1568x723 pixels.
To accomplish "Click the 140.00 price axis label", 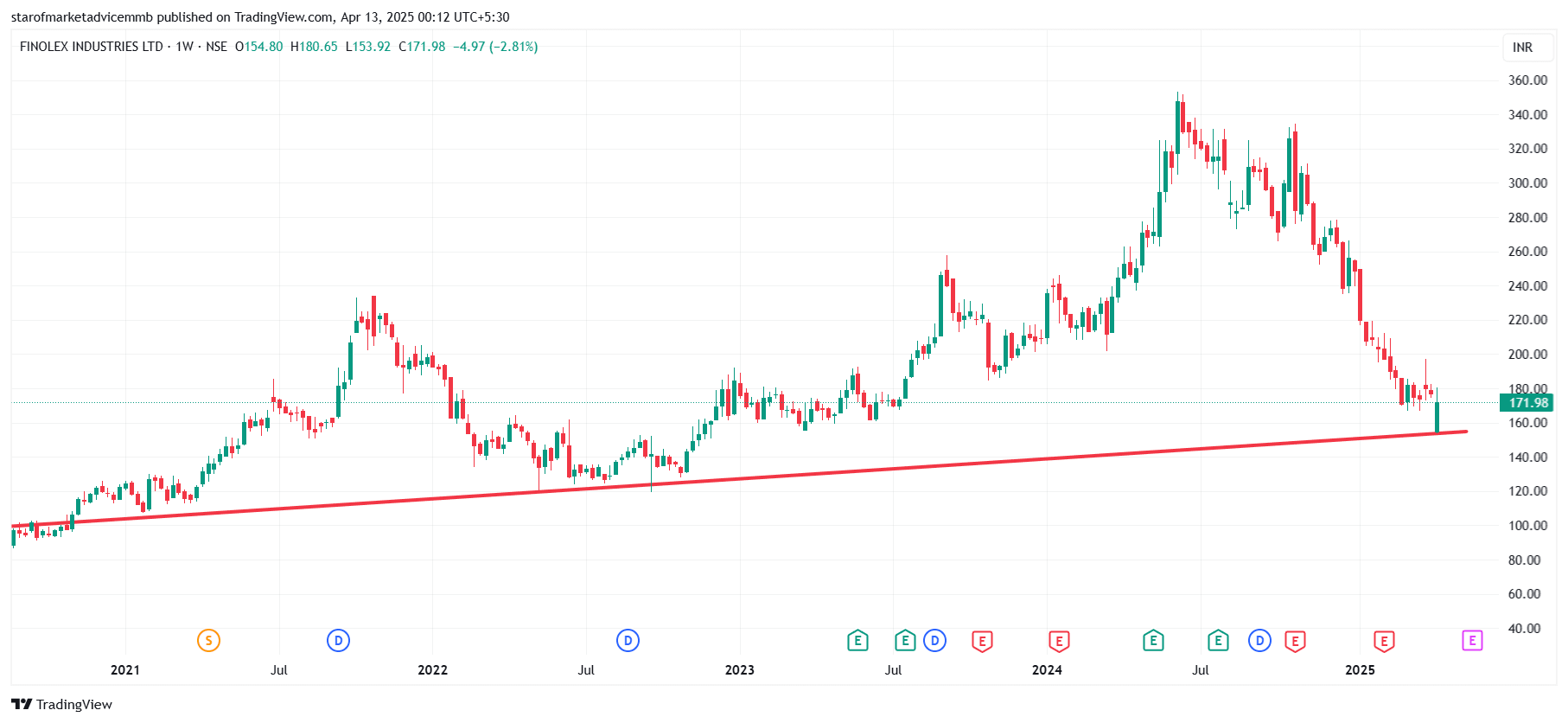I will tap(1527, 457).
